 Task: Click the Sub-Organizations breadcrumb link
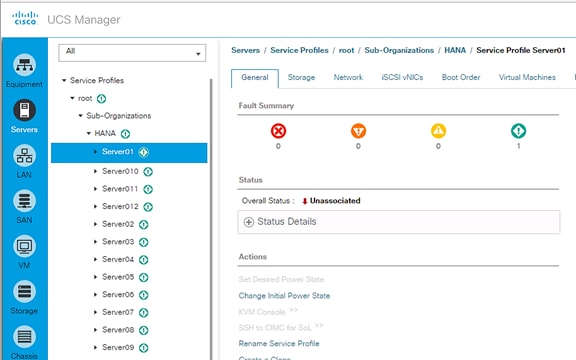tap(399, 50)
